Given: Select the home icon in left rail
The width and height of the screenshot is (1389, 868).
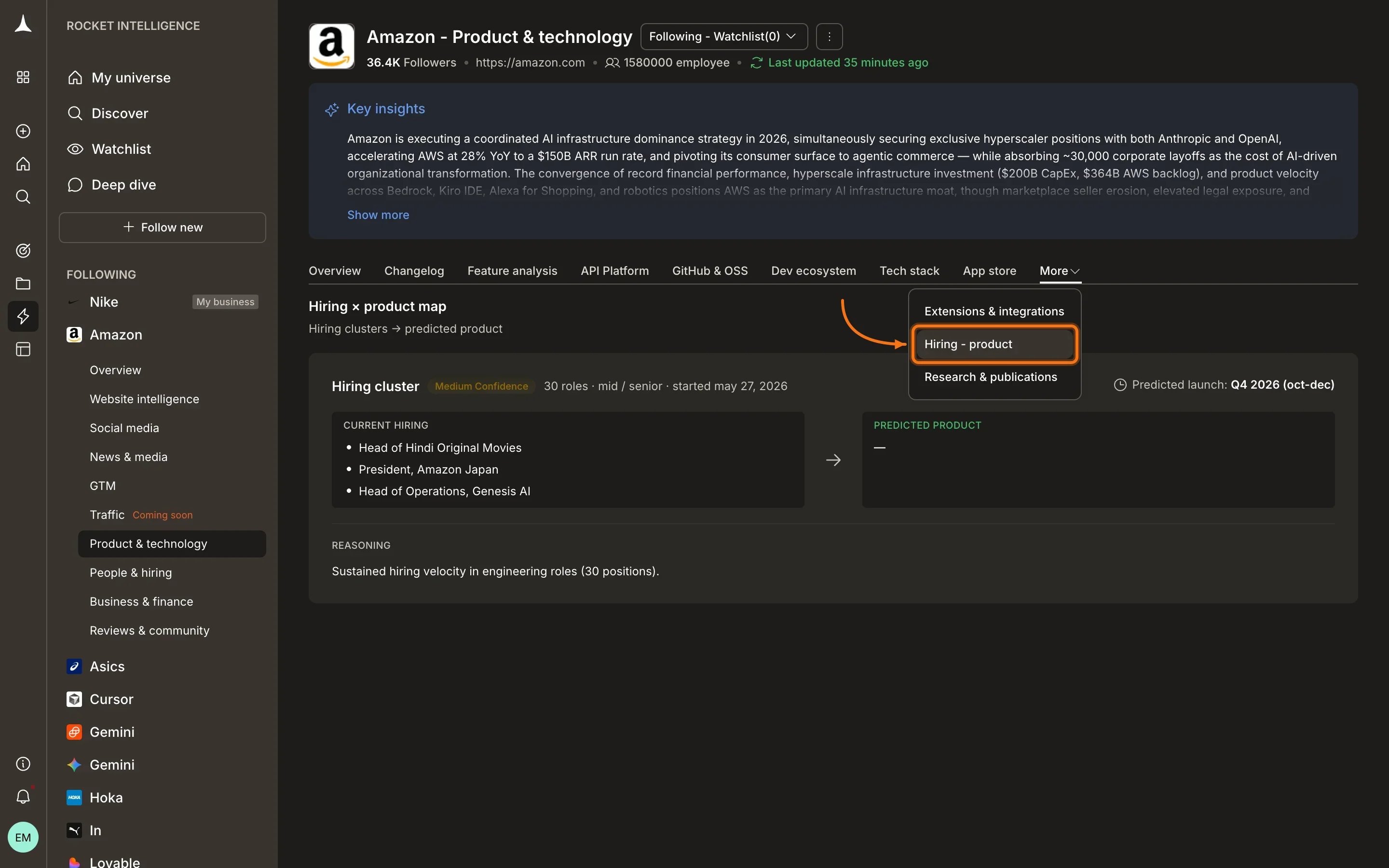Looking at the screenshot, I should (23, 164).
